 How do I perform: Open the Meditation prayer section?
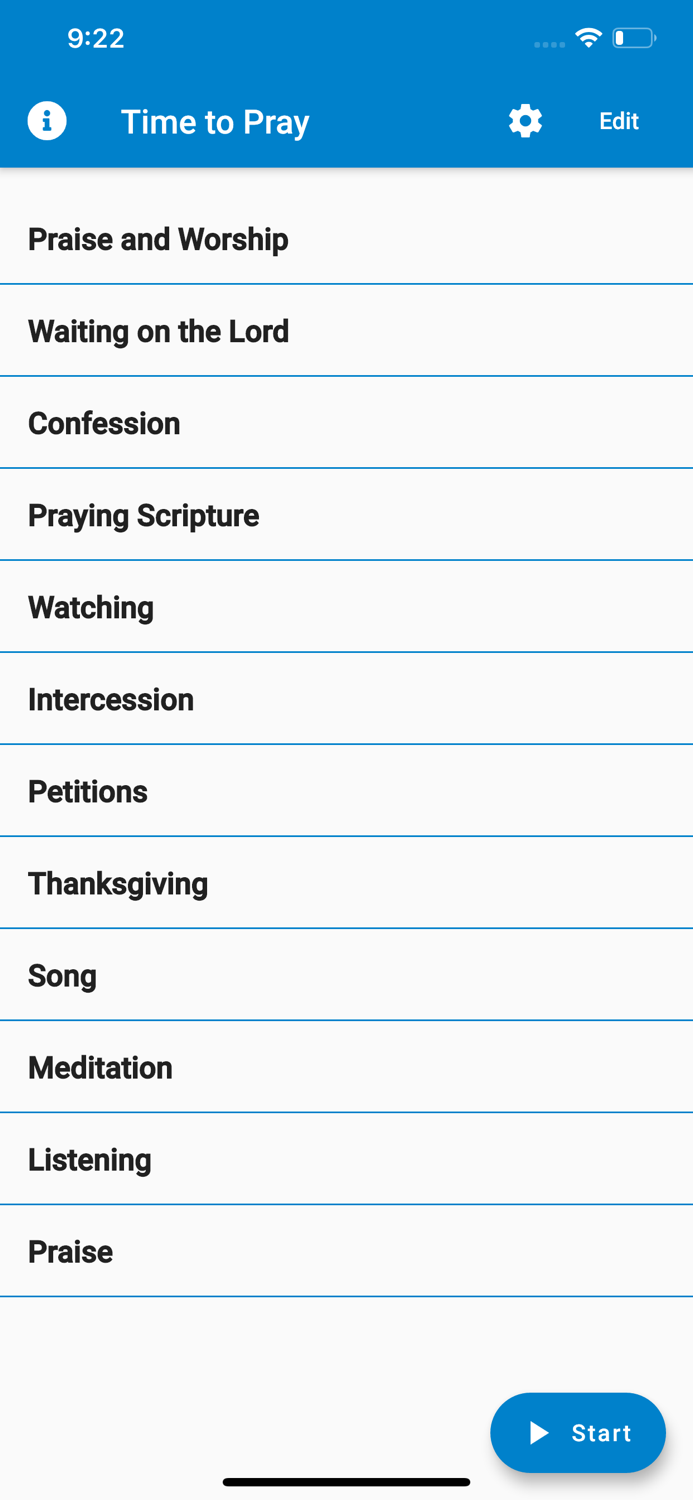(x=100, y=1067)
